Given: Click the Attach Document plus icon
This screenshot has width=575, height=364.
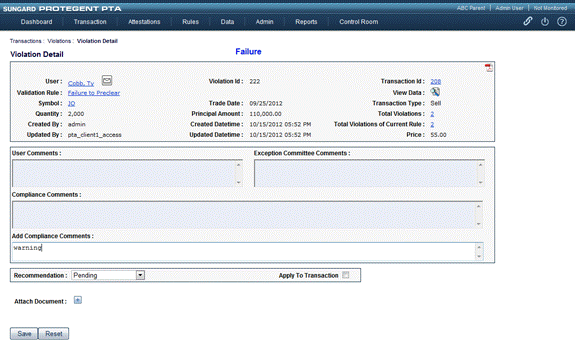Looking at the screenshot, I should (x=78, y=300).
